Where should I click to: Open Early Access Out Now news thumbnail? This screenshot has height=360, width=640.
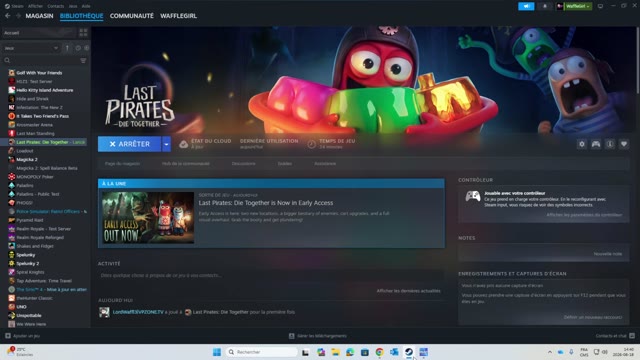tap(148, 218)
